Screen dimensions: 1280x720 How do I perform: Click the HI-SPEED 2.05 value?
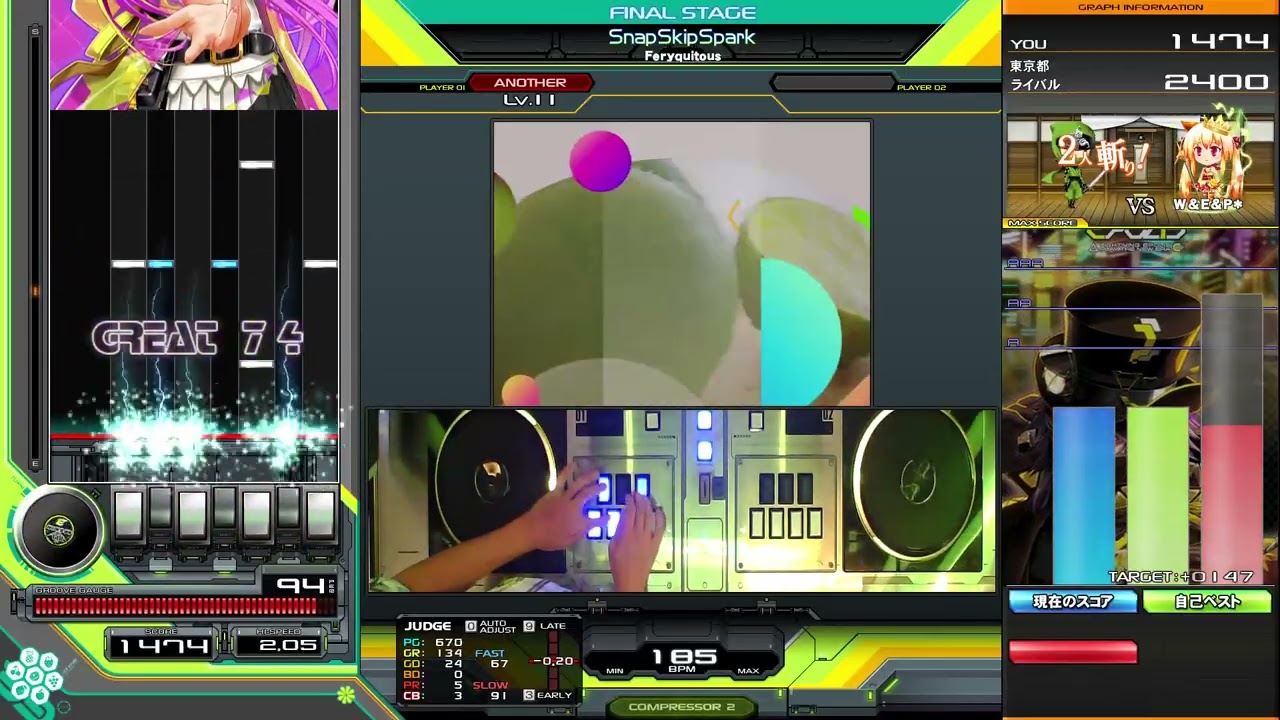287,645
